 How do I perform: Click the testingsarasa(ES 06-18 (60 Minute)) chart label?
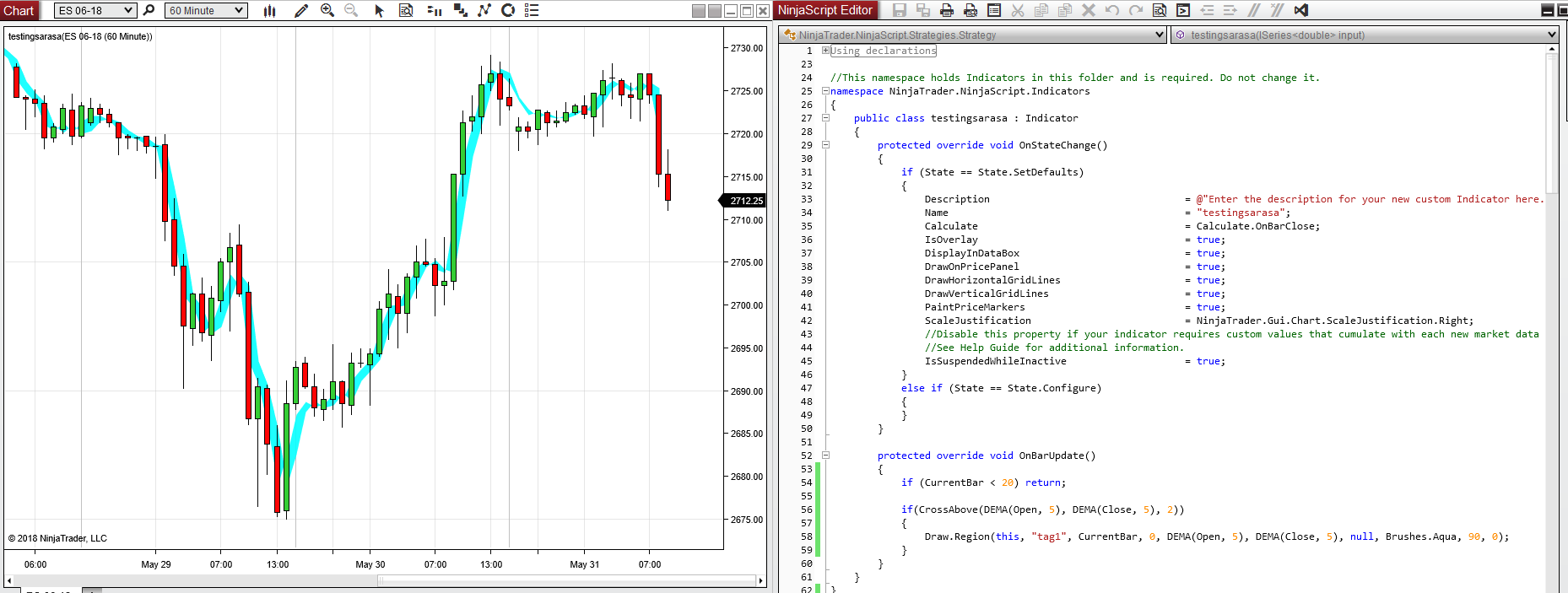pos(80,36)
